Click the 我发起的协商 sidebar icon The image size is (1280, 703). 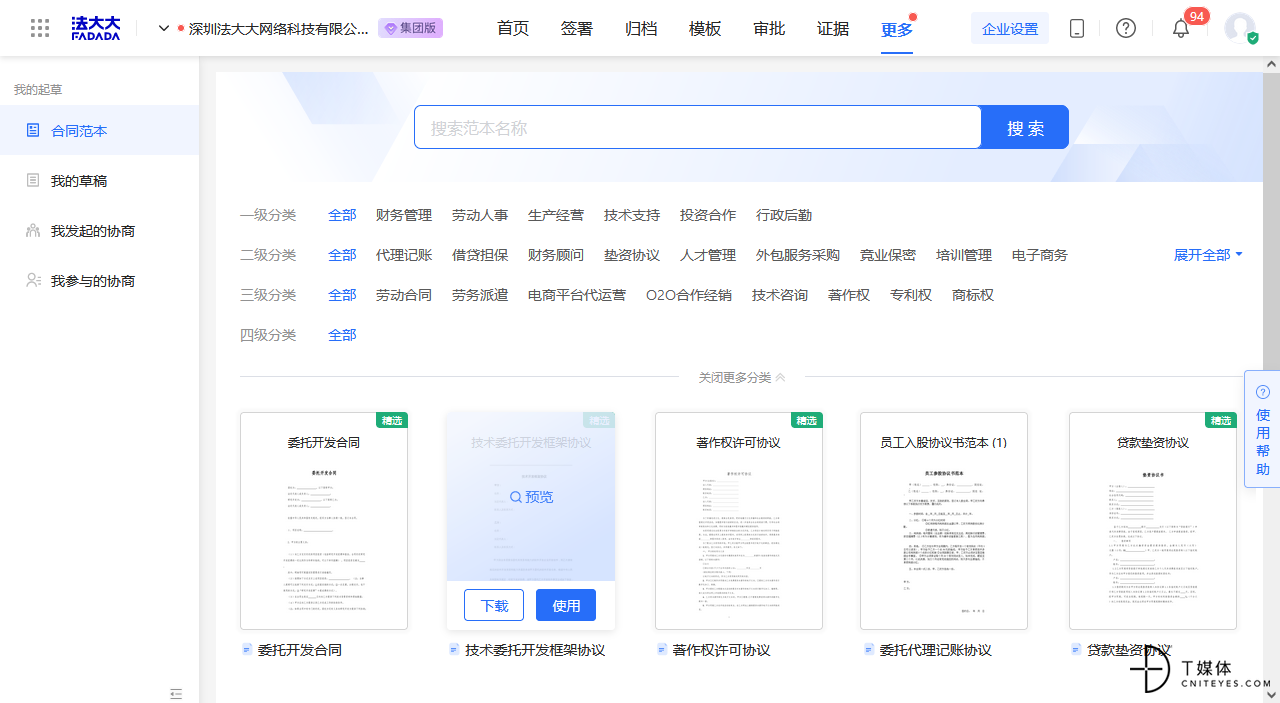[33, 231]
